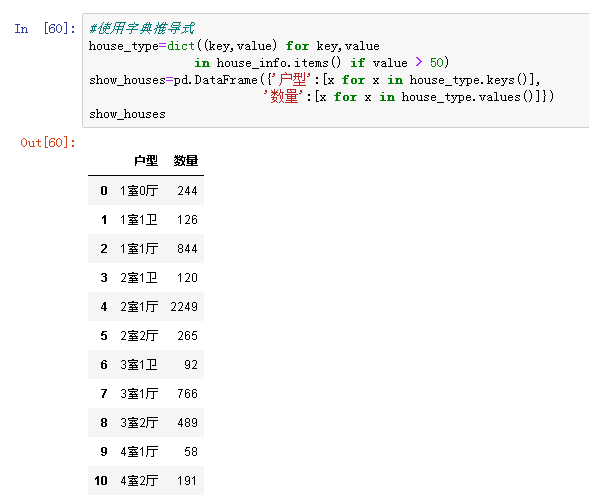This screenshot has width=589, height=498.
Task: Click row index 7 label
Action: [x=104, y=394]
